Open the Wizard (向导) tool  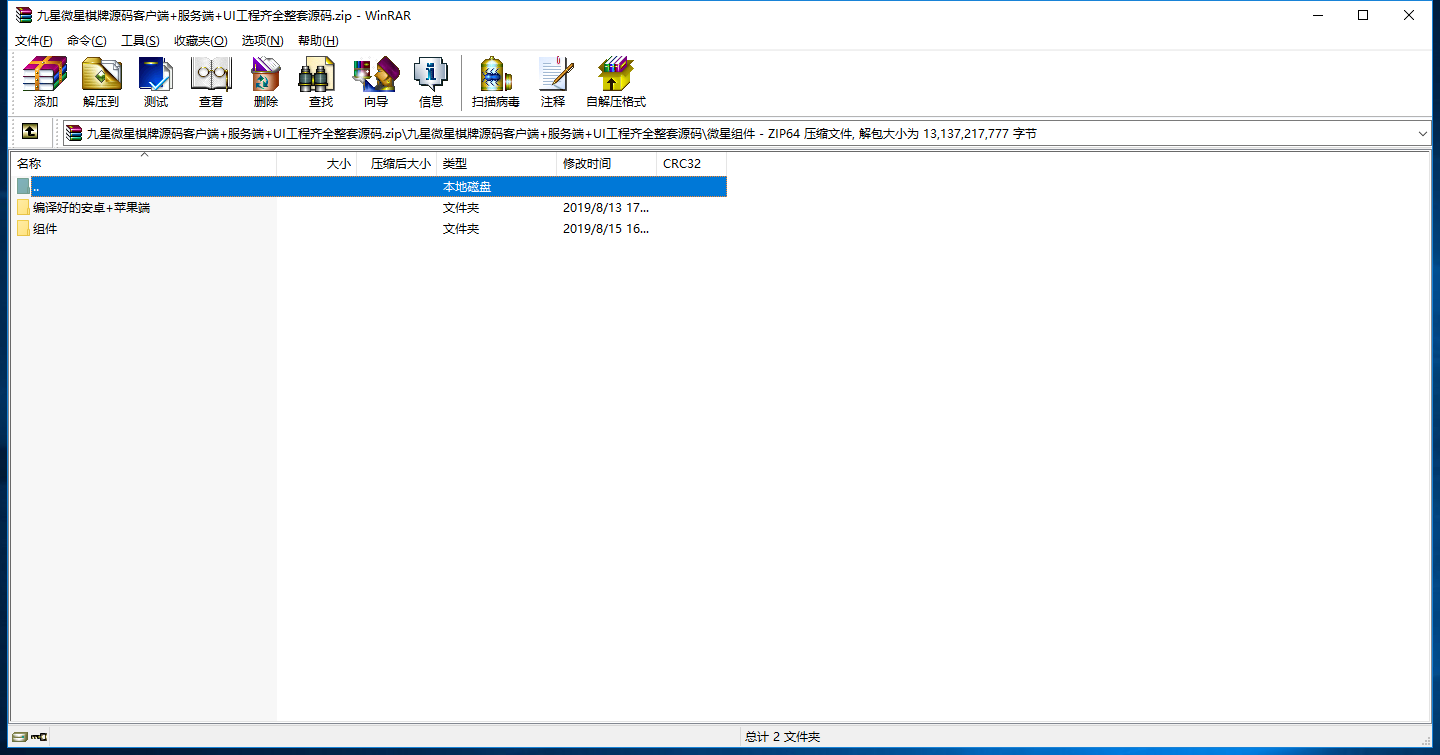point(376,82)
